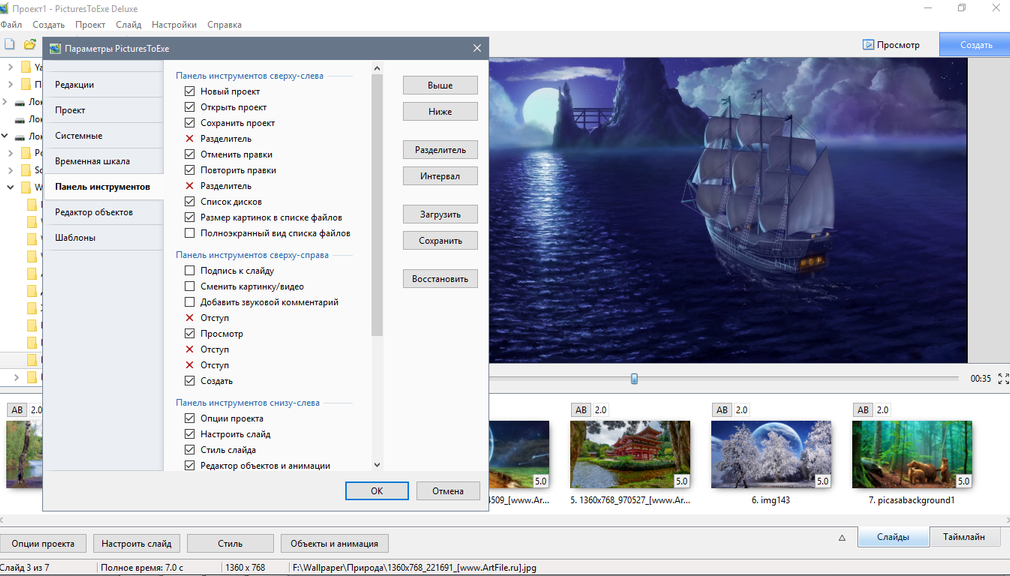Image resolution: width=1010 pixels, height=576 pixels.
Task: Click the AB transition icon above slide 5
Action: point(581,410)
